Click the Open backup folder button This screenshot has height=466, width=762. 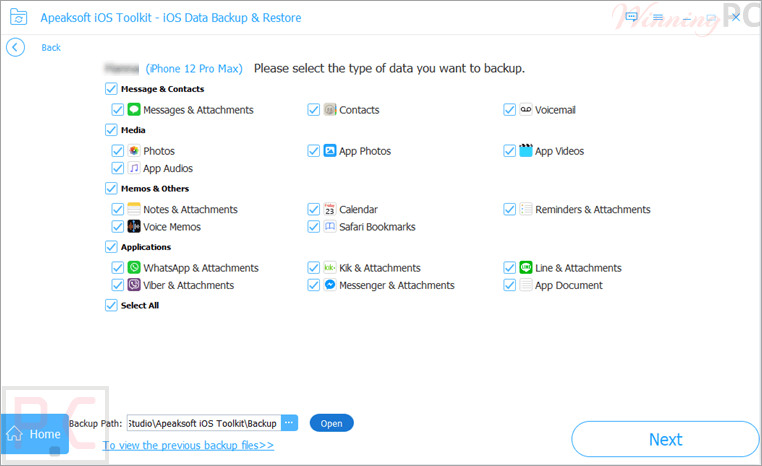331,423
